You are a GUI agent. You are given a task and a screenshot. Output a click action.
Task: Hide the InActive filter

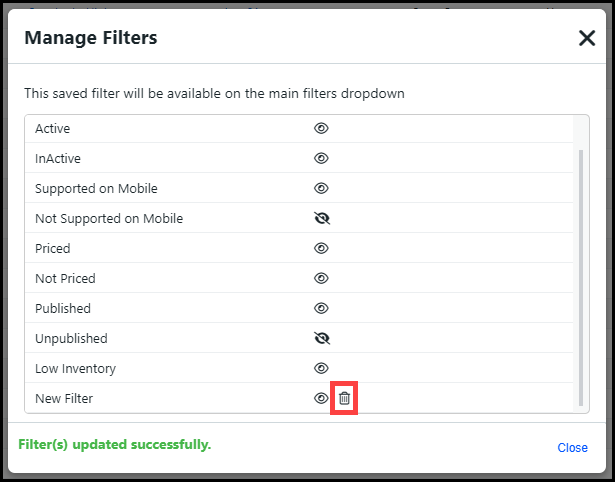321,158
